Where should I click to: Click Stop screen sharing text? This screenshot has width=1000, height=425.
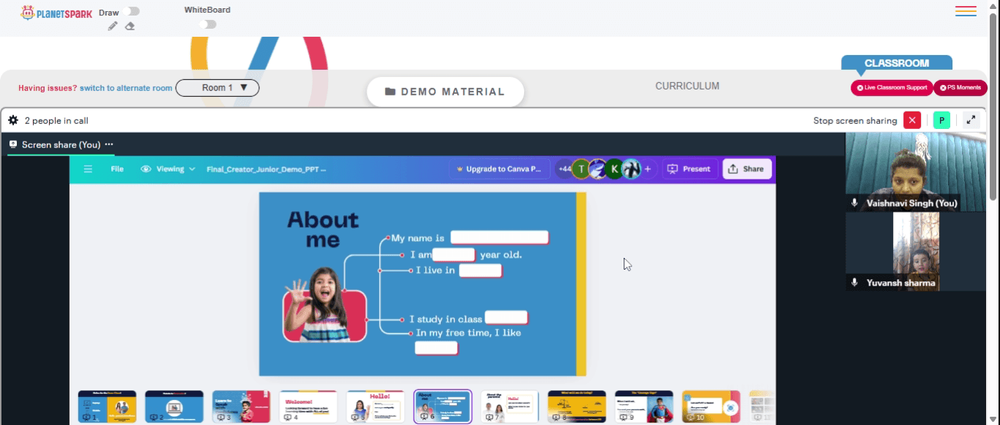pos(855,121)
